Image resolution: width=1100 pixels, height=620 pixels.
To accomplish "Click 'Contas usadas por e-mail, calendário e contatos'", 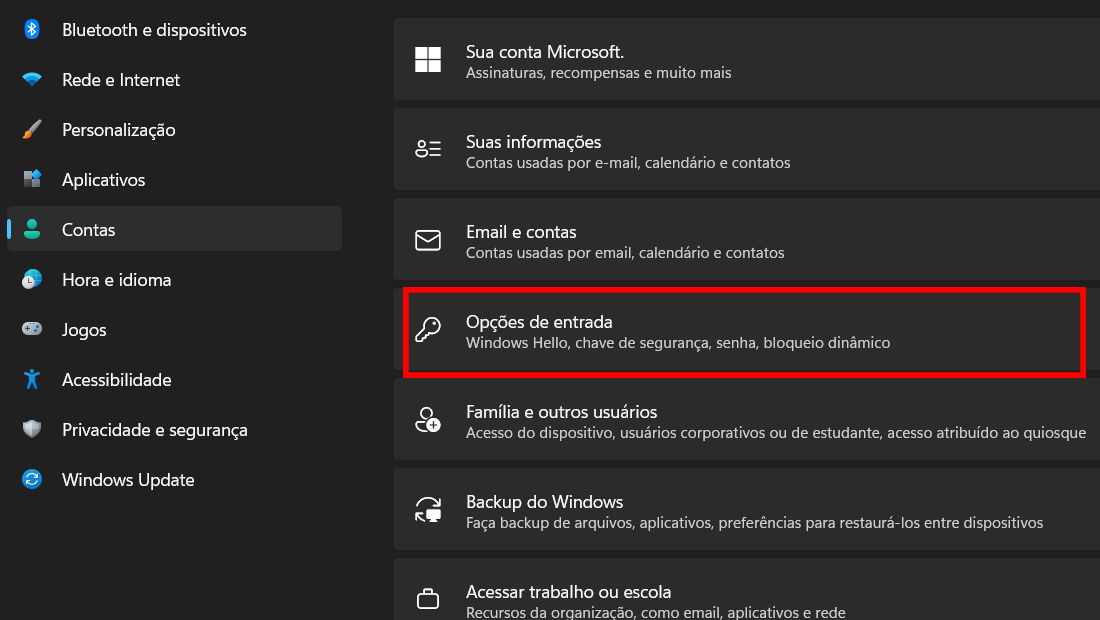I will [x=628, y=163].
